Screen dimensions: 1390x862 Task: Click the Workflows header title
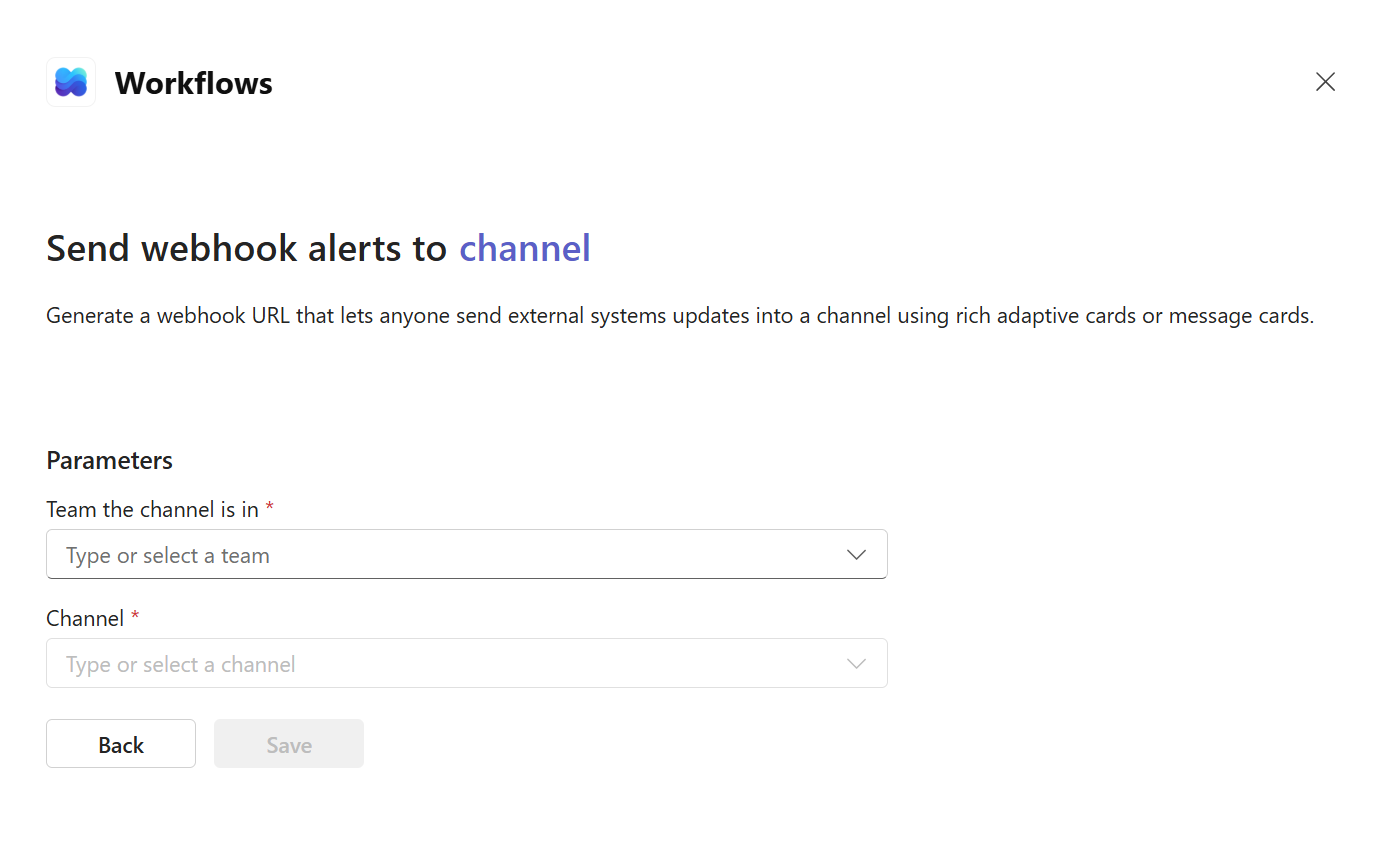pyautogui.click(x=194, y=83)
